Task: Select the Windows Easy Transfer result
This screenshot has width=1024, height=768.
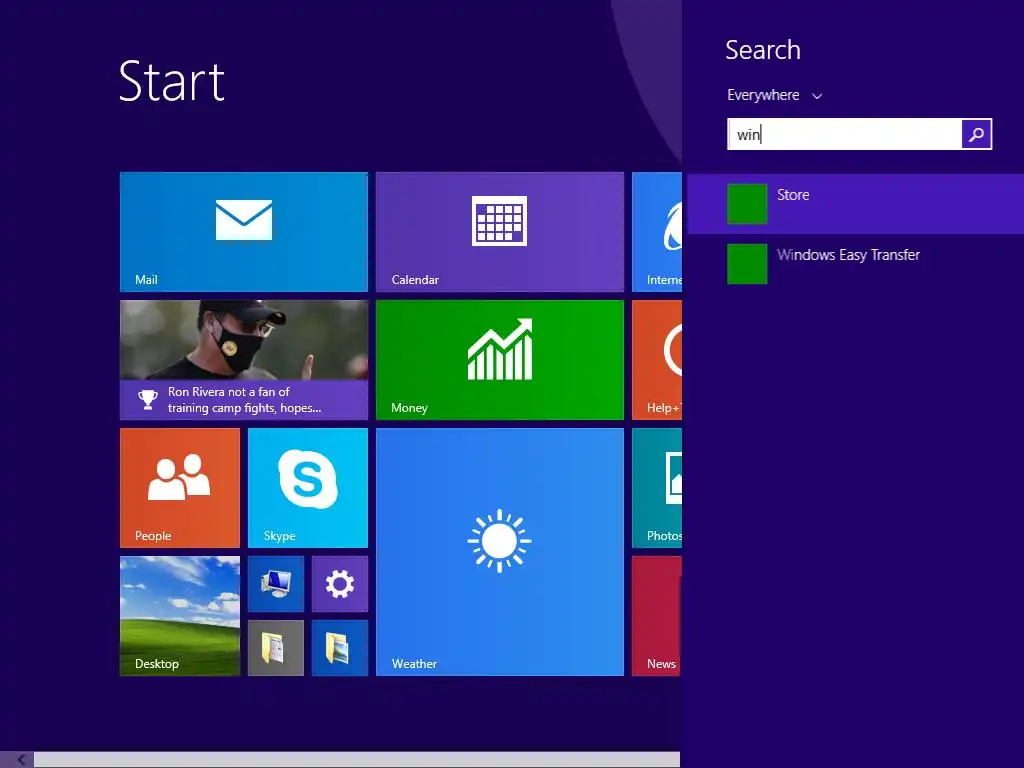Action: (x=856, y=264)
